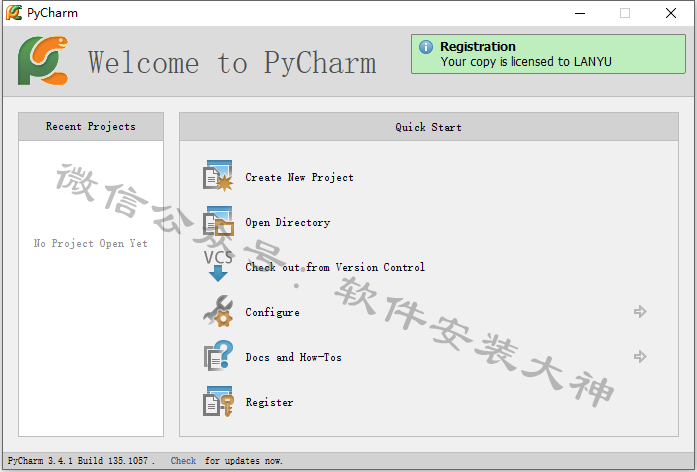Viewport: 697px width, 472px height.
Task: Click the Register key icon
Action: click(218, 401)
